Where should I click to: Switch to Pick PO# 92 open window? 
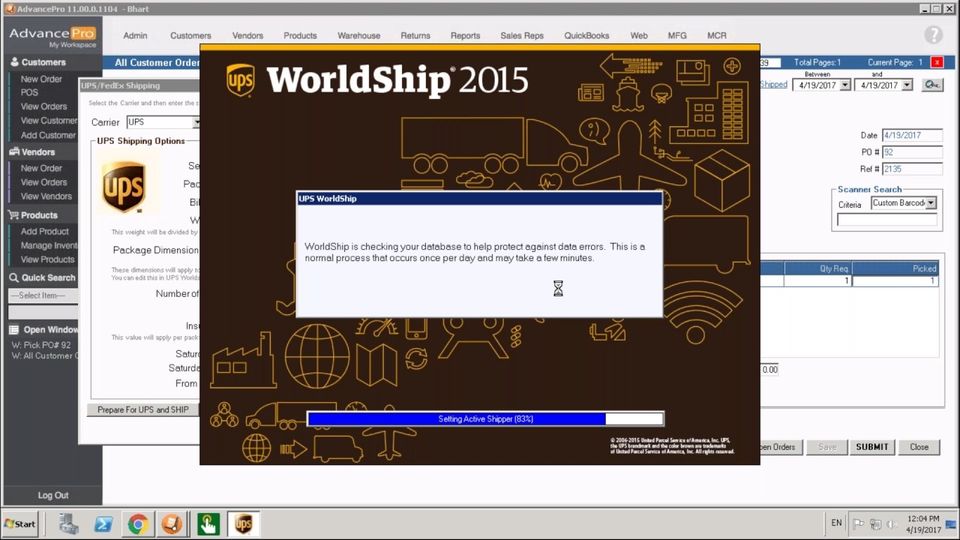point(41,345)
